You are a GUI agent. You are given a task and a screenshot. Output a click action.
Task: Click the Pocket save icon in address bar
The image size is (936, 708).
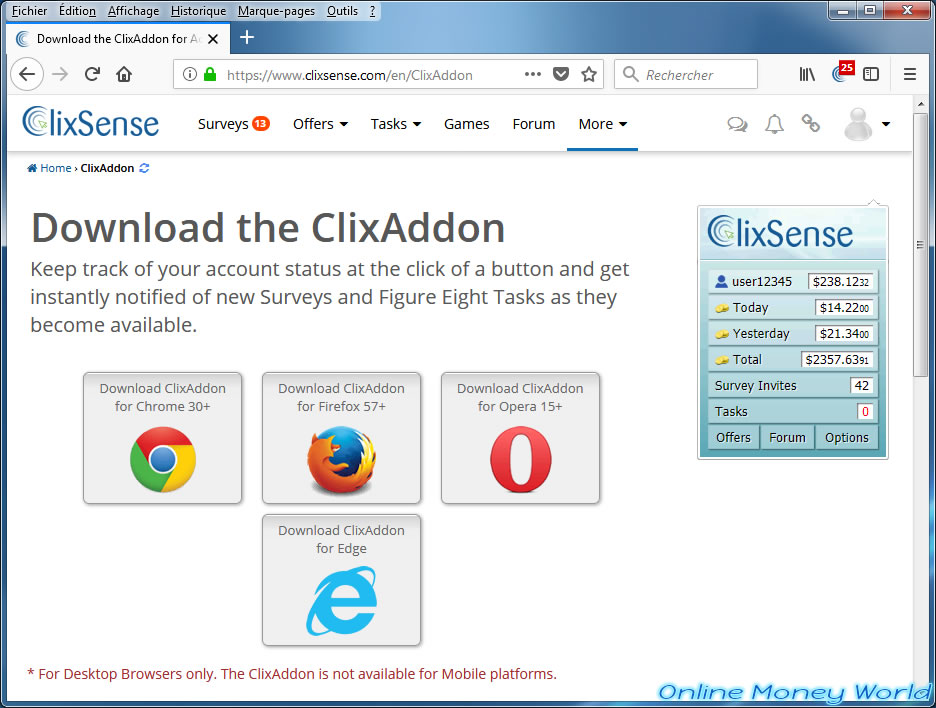click(x=561, y=75)
